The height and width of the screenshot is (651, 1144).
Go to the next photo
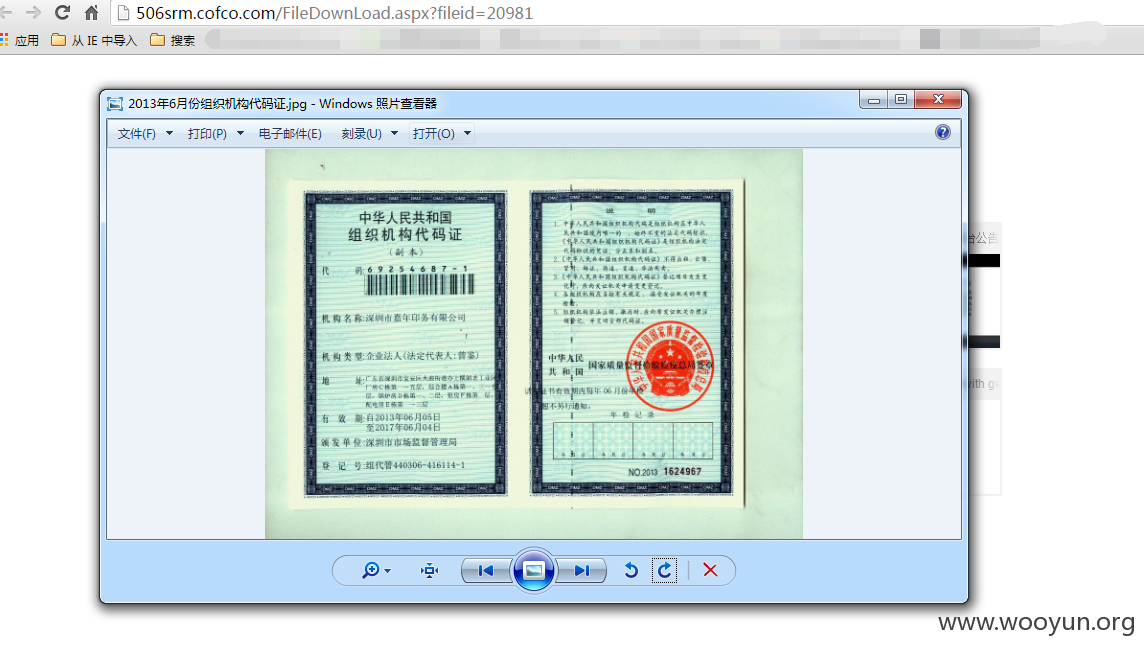pyautogui.click(x=581, y=570)
